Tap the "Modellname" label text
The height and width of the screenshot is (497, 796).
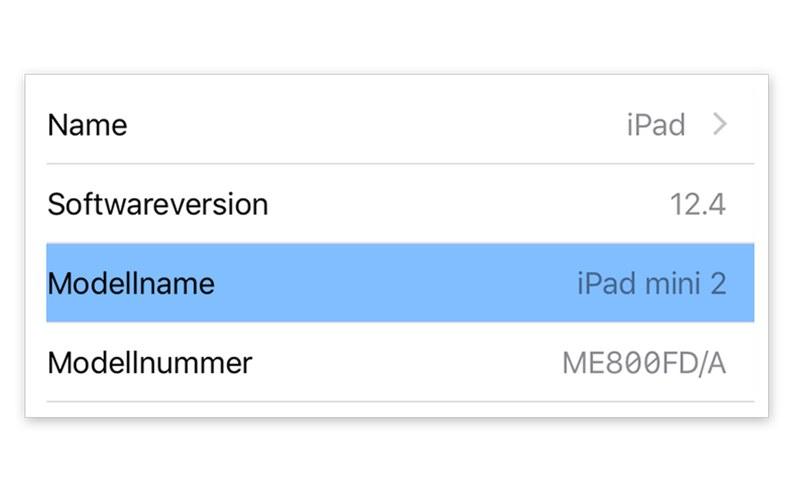coord(131,284)
